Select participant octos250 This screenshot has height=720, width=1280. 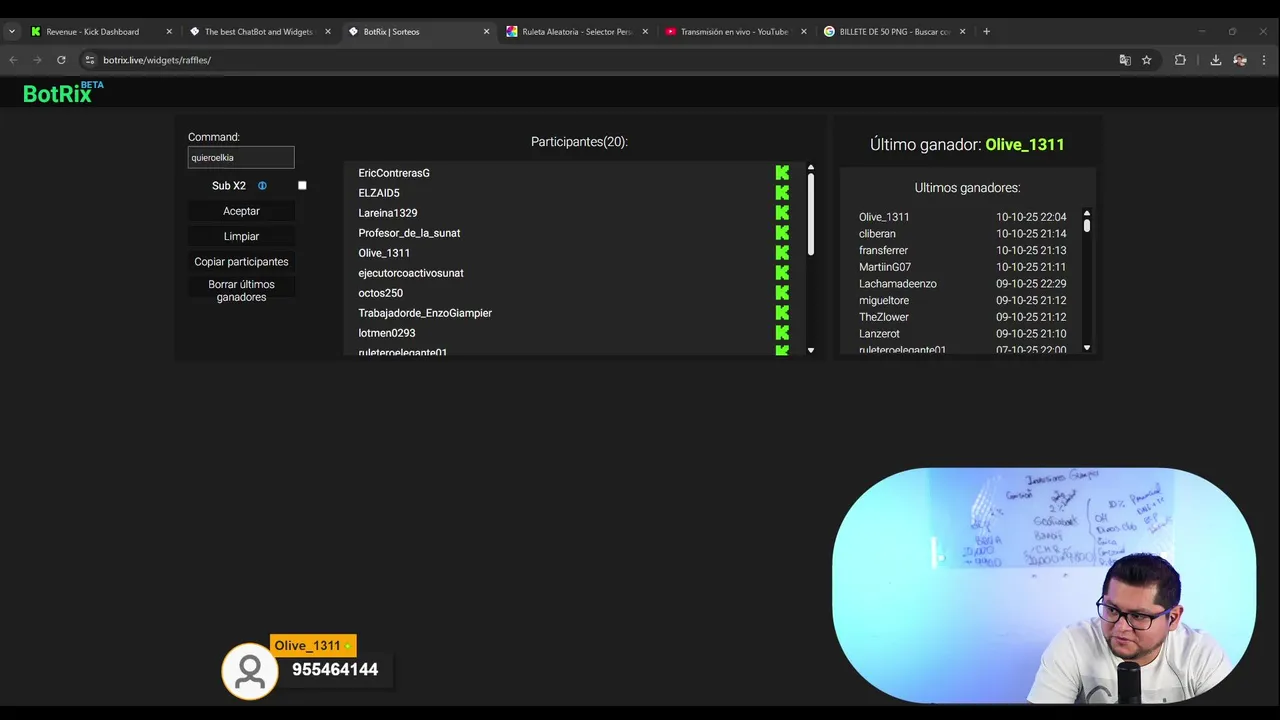point(381,293)
